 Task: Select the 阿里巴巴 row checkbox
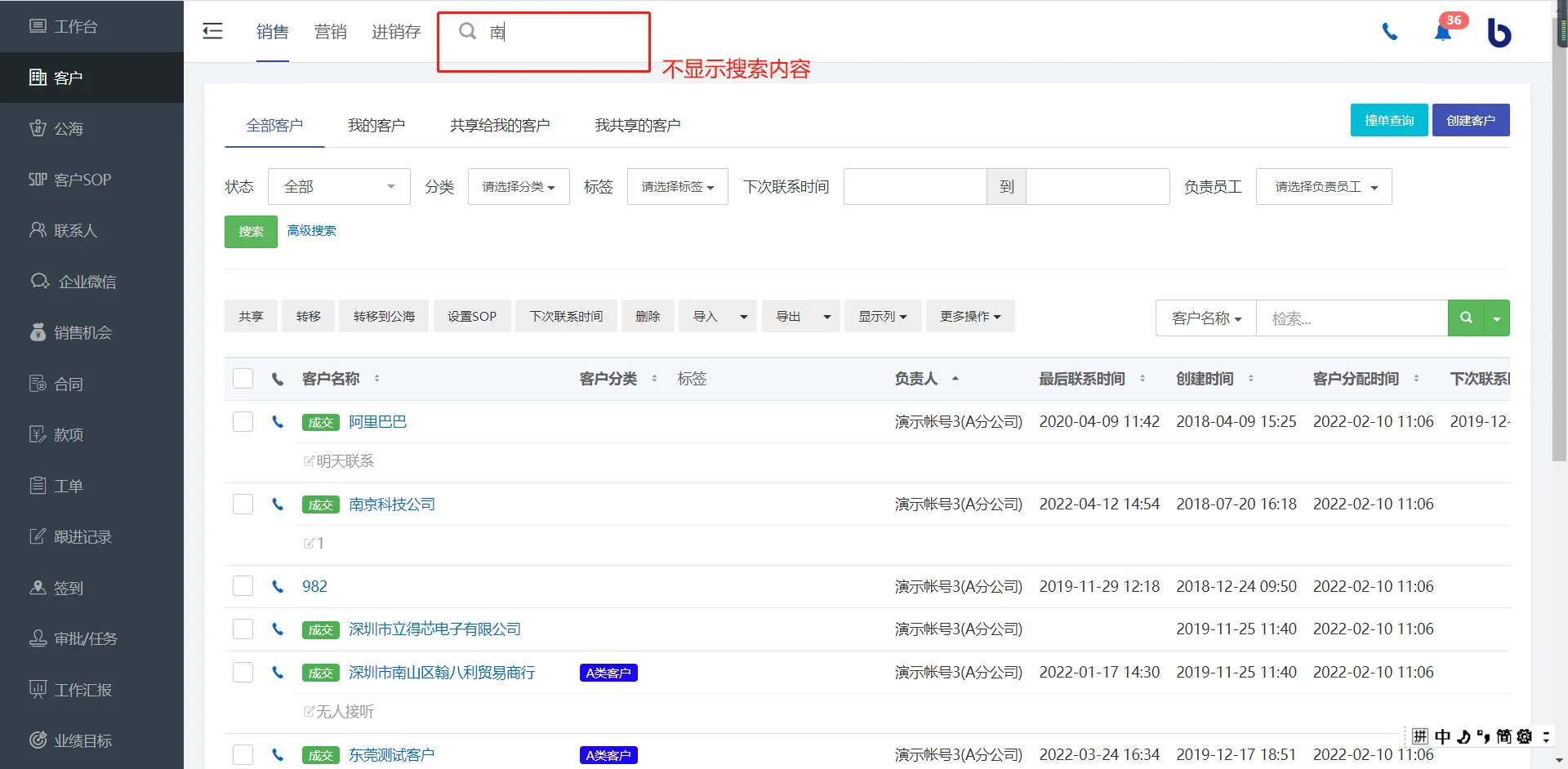pos(243,422)
